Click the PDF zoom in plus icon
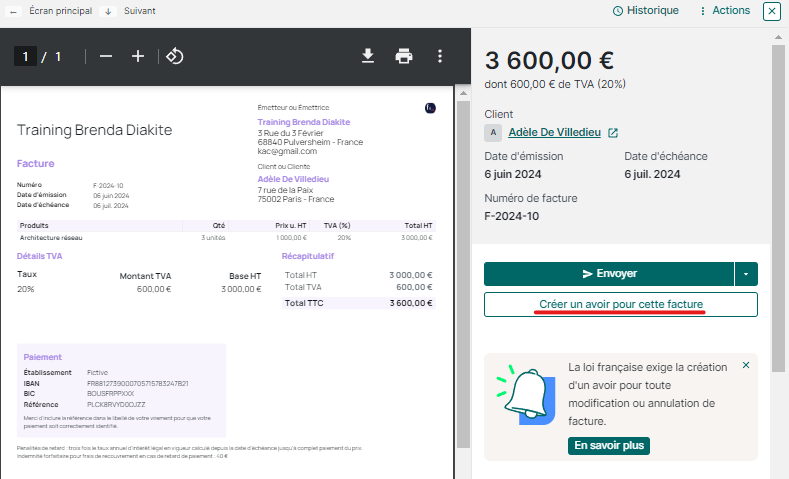Screen dimensions: 789x479 click(x=138, y=56)
